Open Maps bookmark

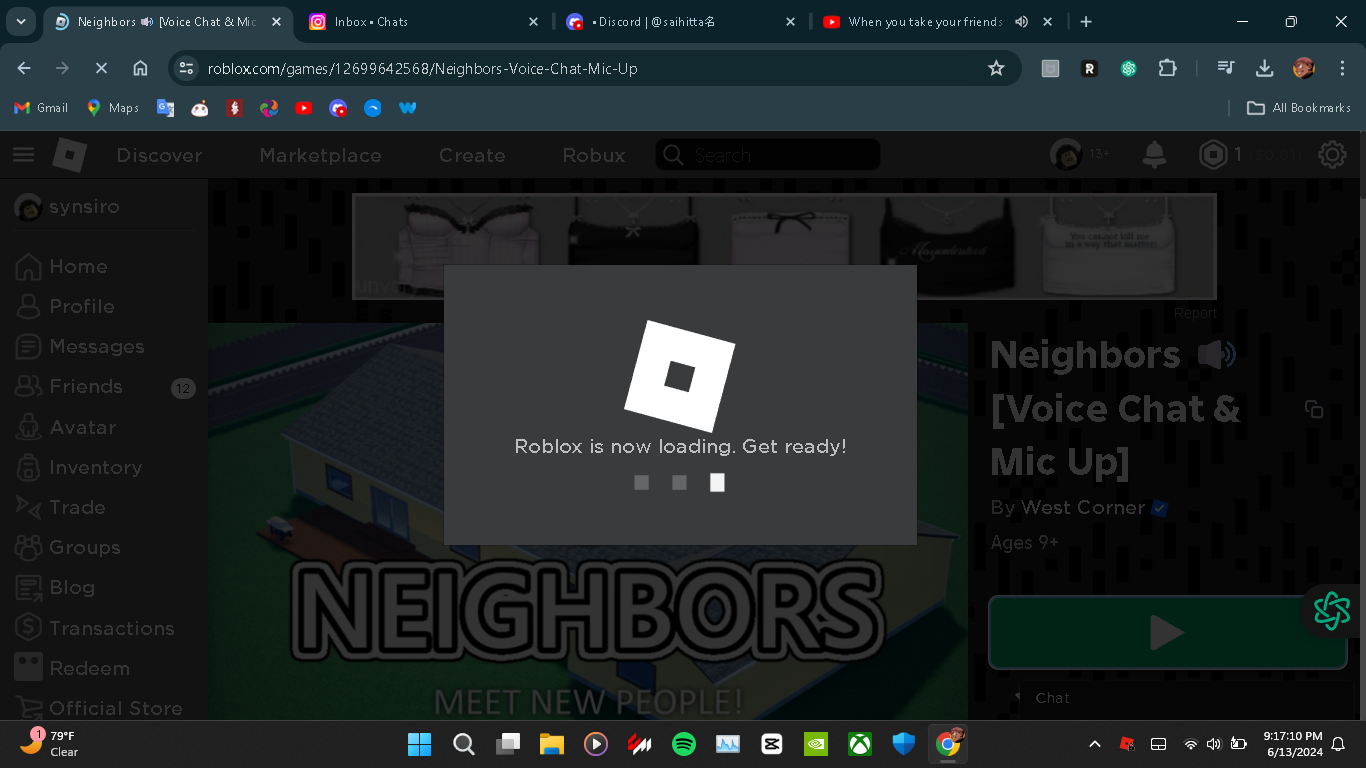pos(113,108)
